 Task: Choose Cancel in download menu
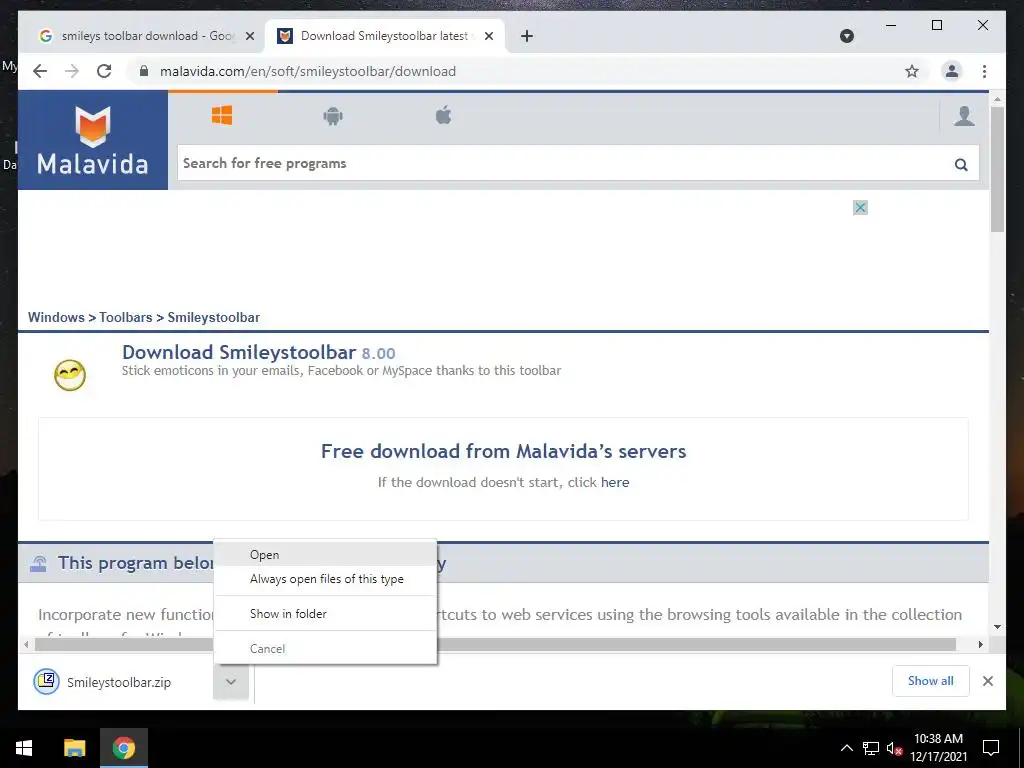325,648
